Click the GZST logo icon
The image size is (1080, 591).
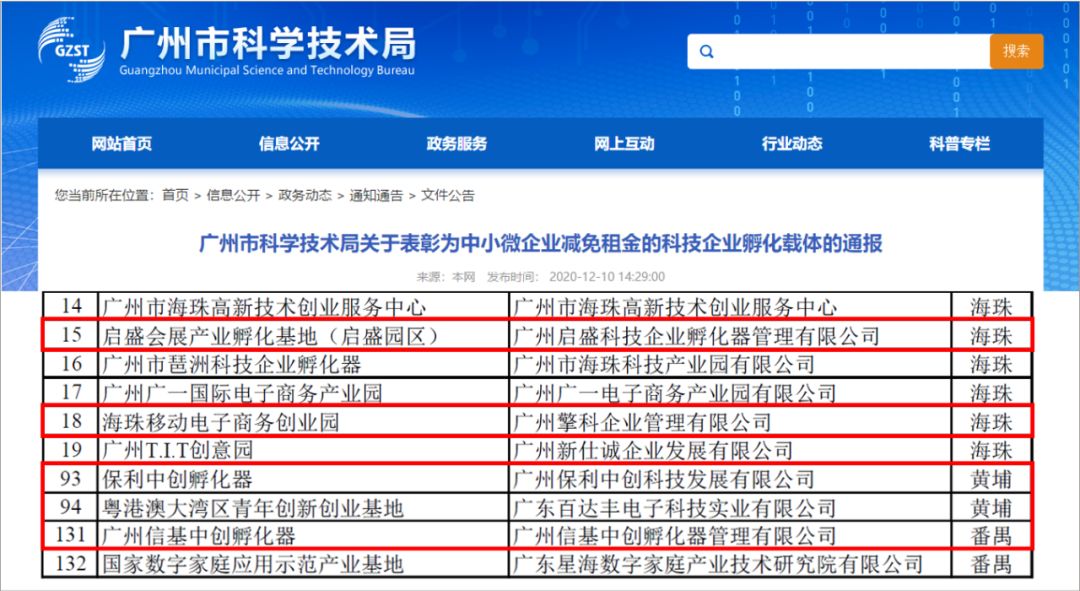tap(72, 50)
